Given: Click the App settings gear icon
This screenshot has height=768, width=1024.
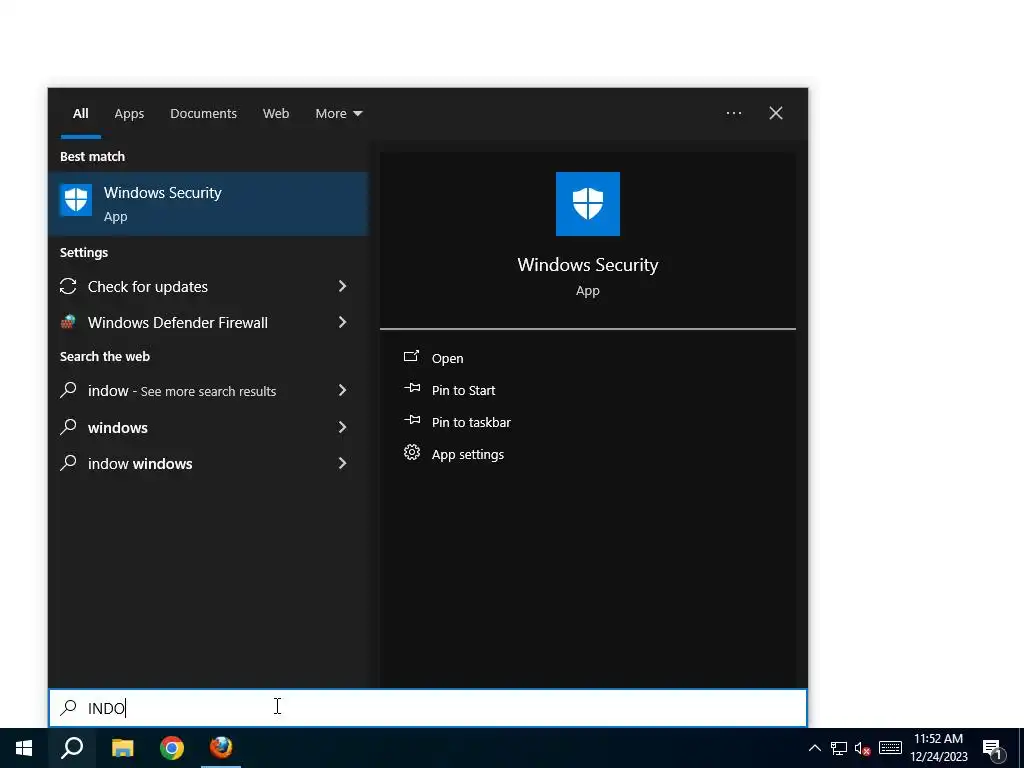Looking at the screenshot, I should (x=411, y=452).
